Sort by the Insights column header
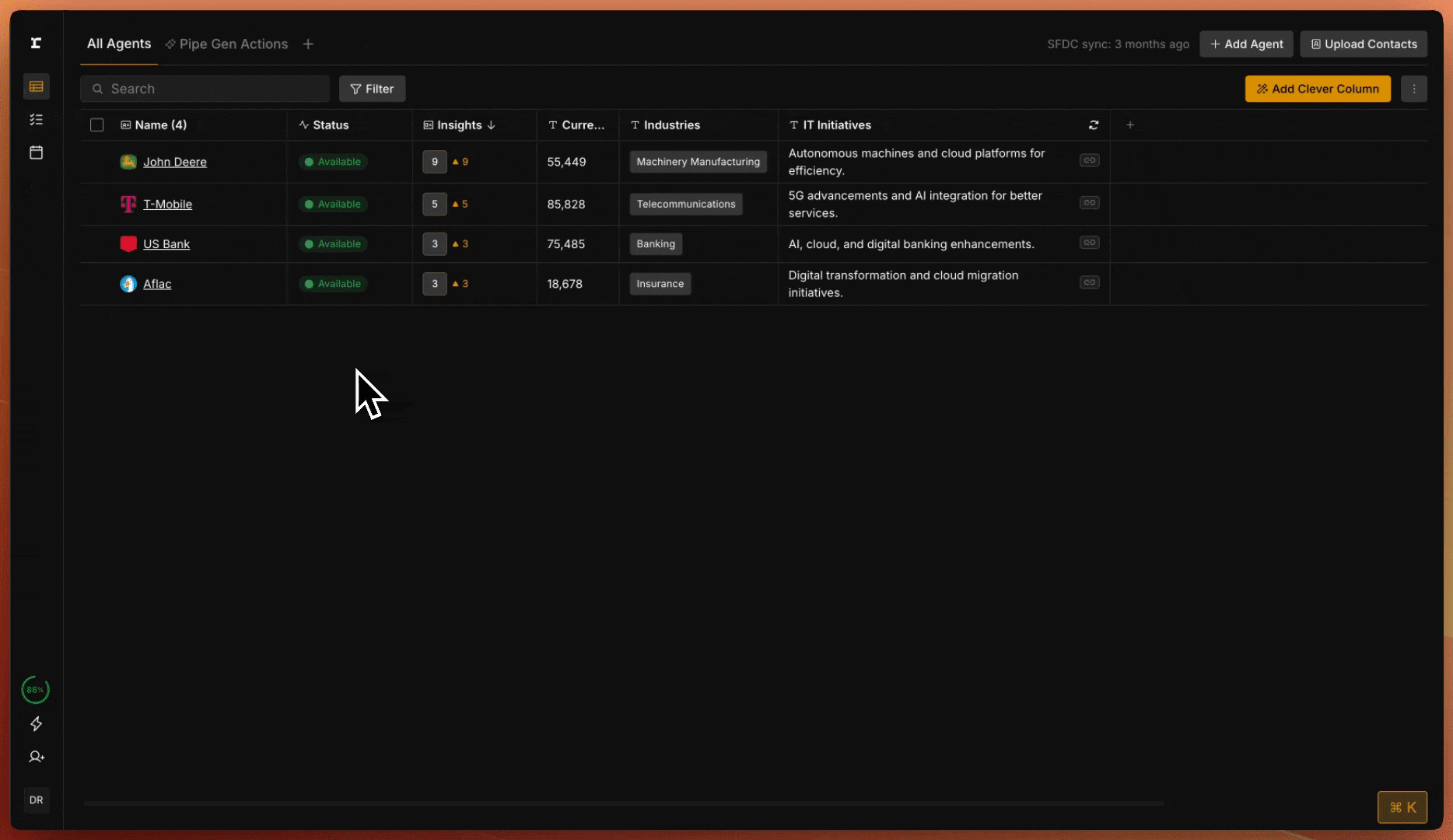The width and height of the screenshot is (1453, 840). (x=459, y=125)
